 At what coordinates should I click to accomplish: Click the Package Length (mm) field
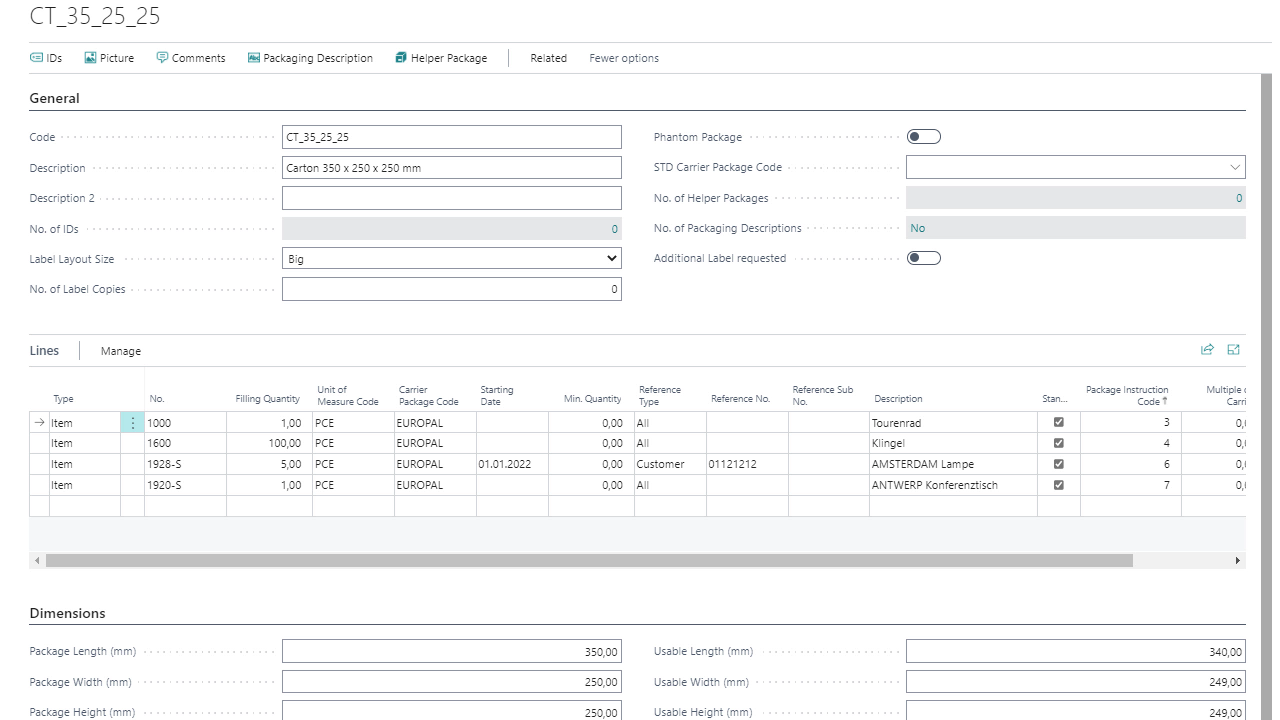click(452, 652)
